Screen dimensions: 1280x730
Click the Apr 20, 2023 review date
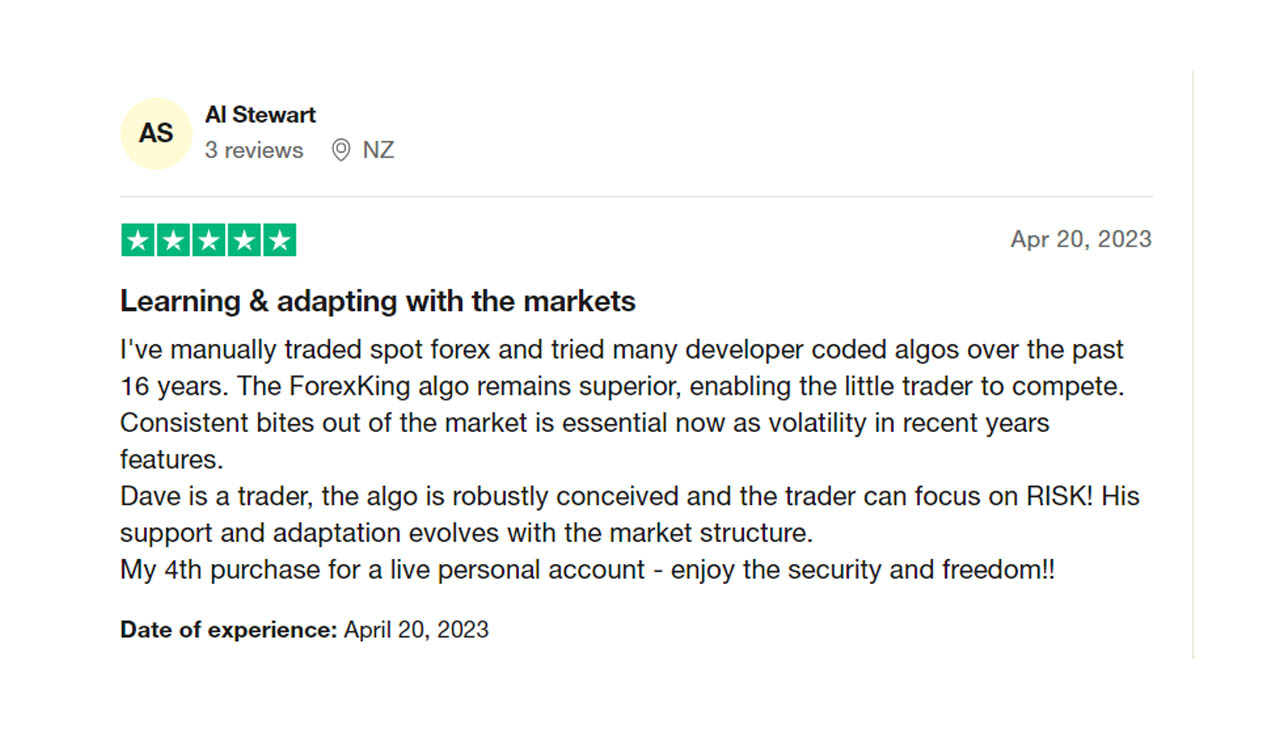coord(1081,239)
